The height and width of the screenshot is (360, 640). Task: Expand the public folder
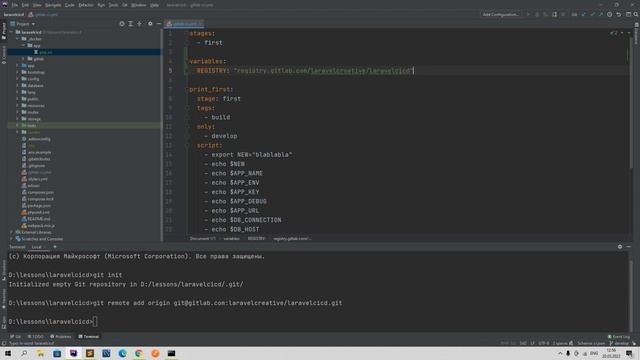[18, 99]
